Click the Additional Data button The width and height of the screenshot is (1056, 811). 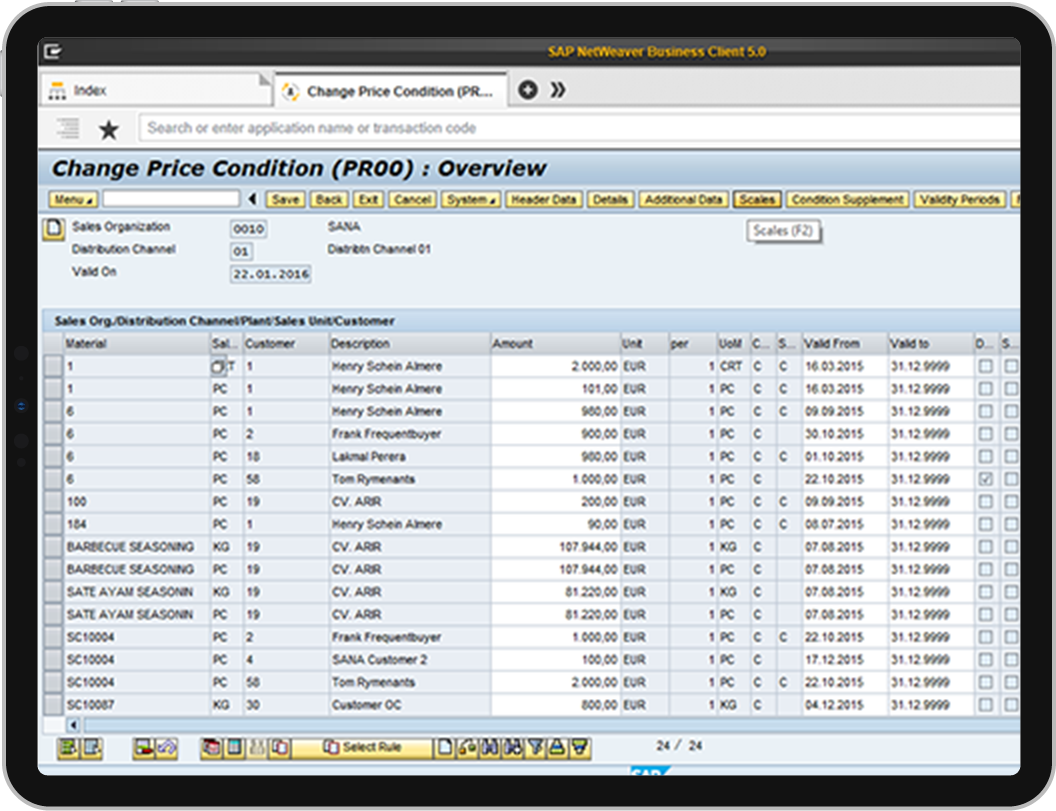pyautogui.click(x=684, y=199)
